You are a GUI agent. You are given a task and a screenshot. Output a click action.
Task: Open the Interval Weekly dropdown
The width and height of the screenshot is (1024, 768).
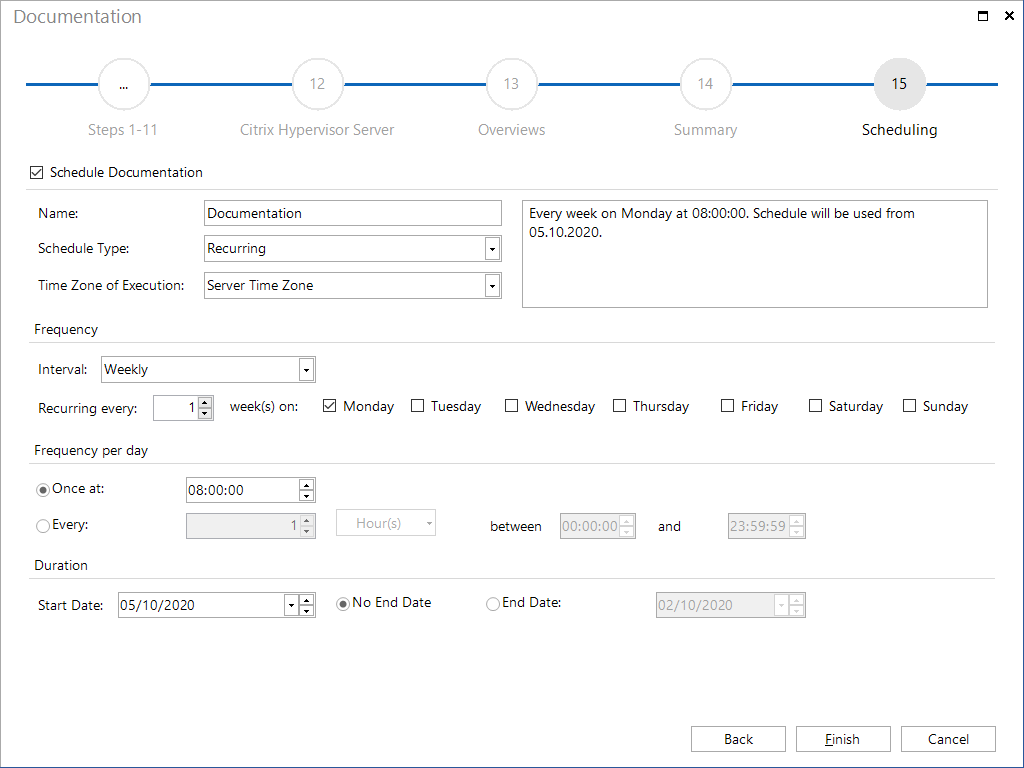pyautogui.click(x=306, y=370)
